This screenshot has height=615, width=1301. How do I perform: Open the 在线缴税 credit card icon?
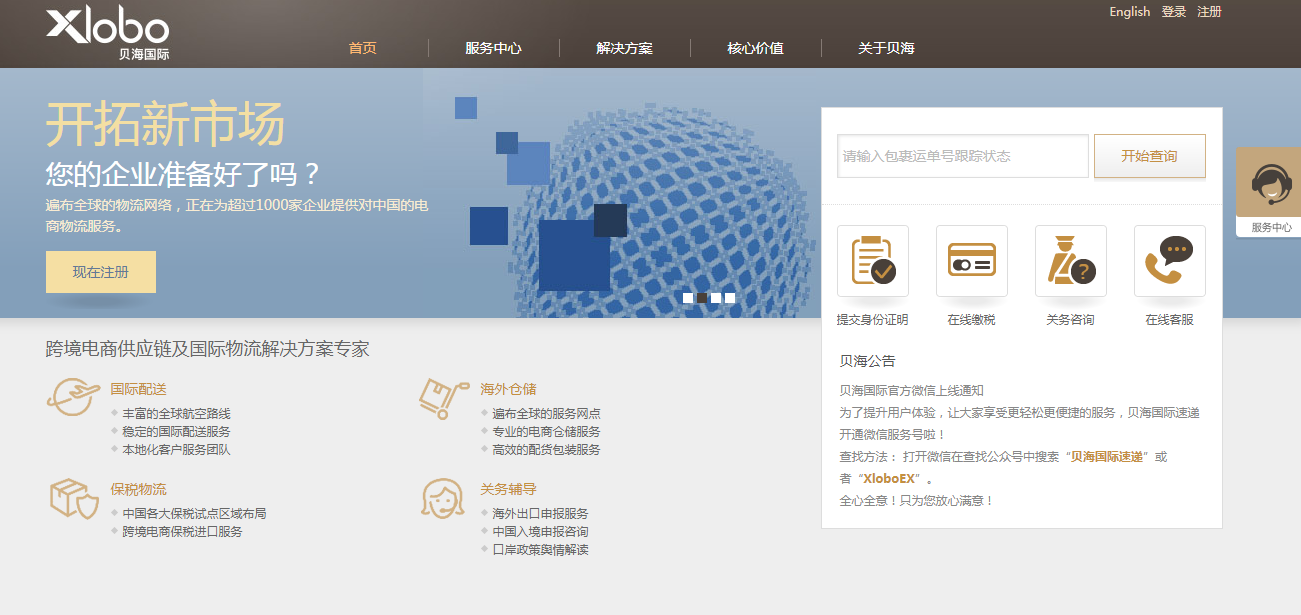click(x=971, y=261)
